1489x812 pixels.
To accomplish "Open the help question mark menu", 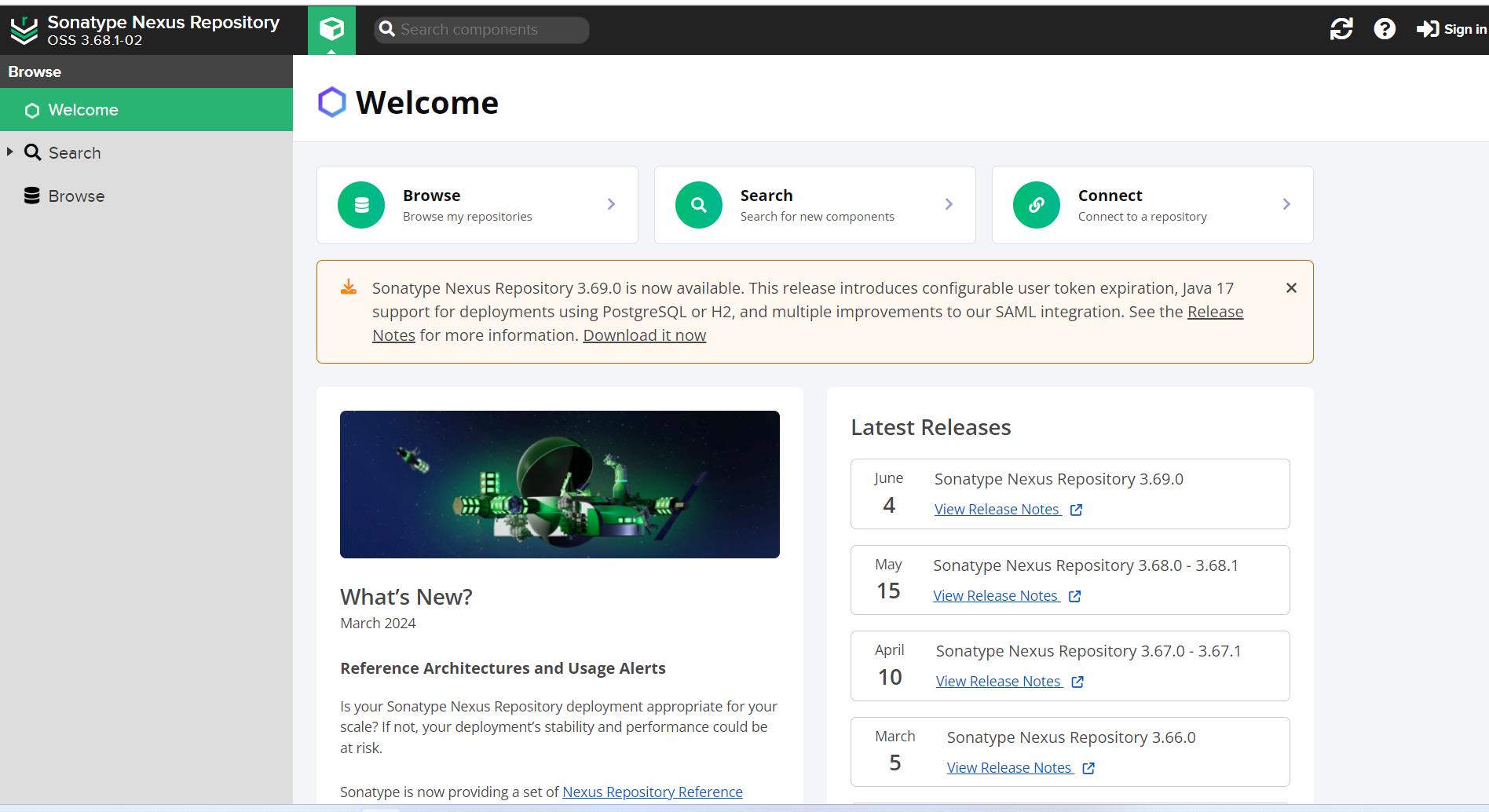I will coord(1385,29).
